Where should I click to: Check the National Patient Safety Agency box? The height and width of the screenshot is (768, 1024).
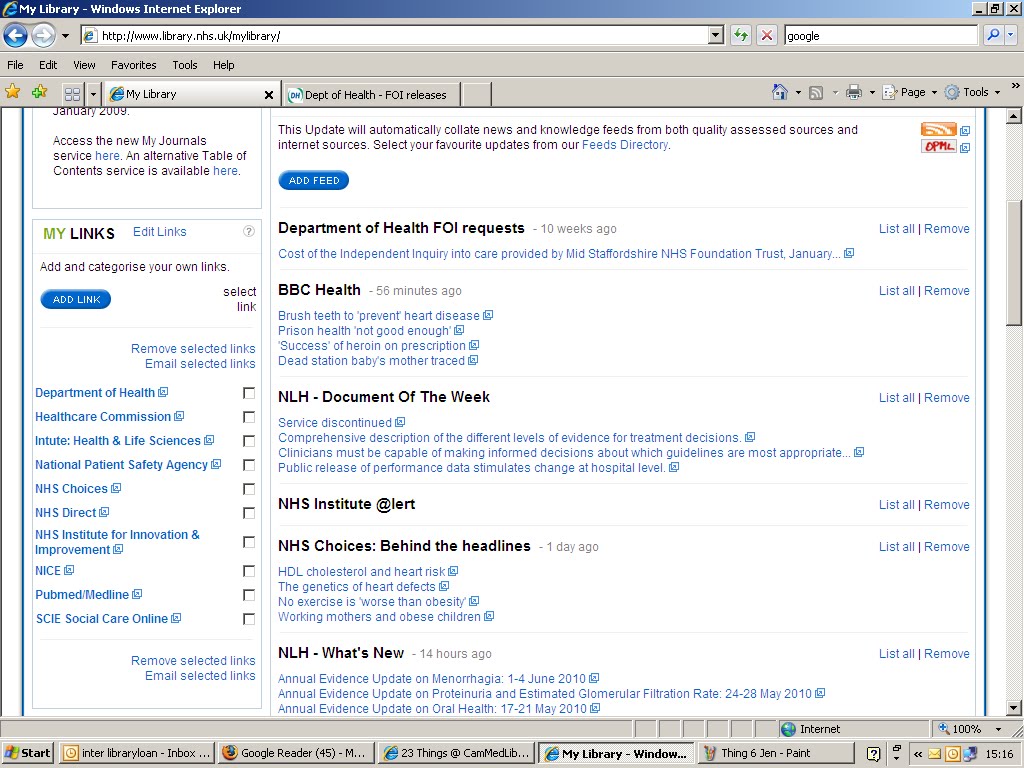click(249, 465)
